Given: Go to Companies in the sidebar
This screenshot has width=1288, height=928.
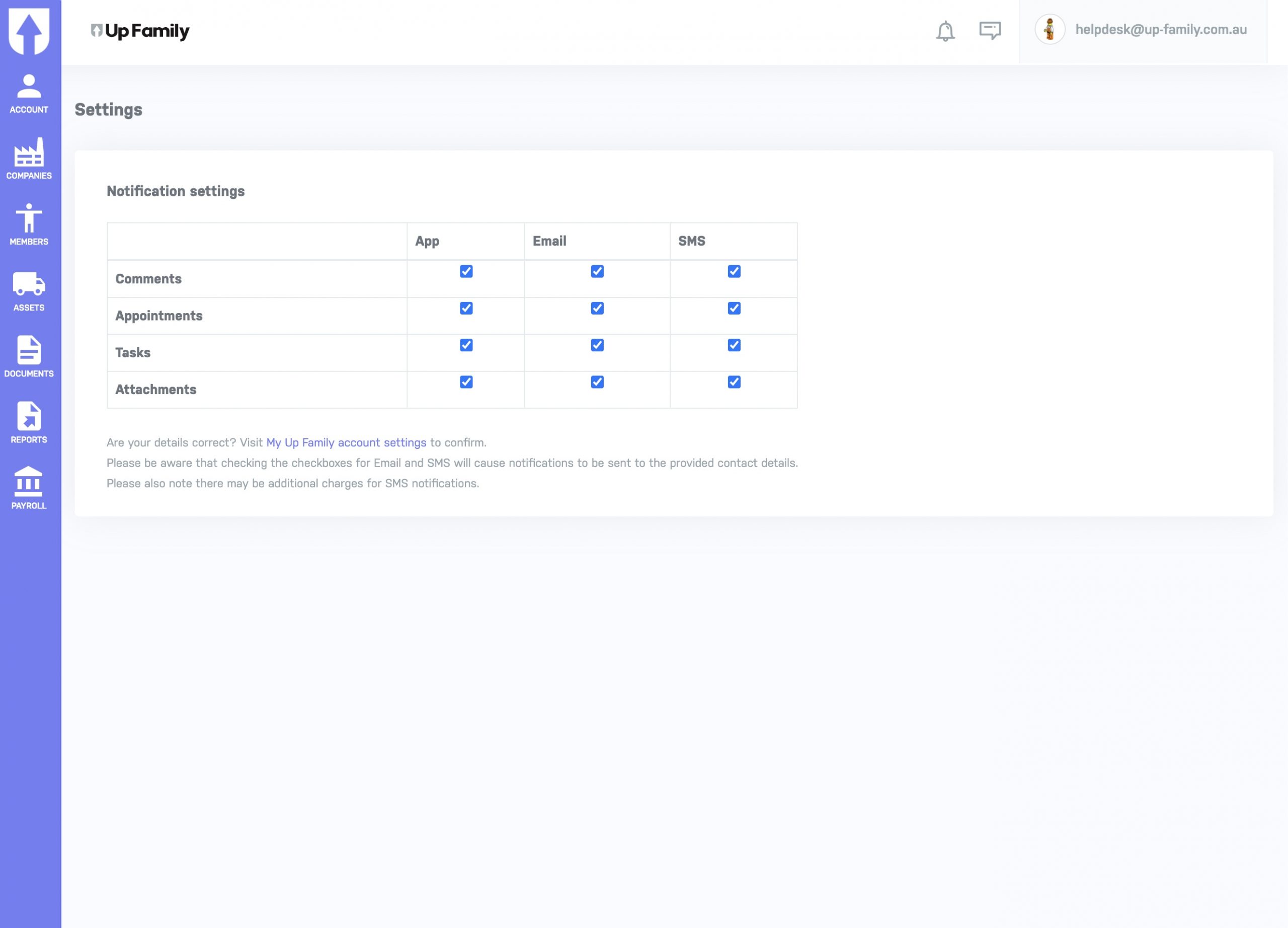Looking at the screenshot, I should click(x=29, y=159).
